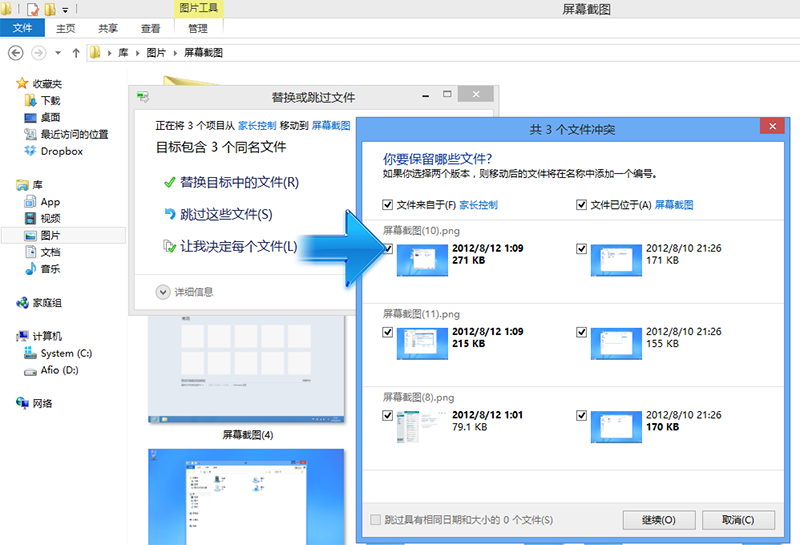The height and width of the screenshot is (545, 800).
Task: Toggle 文件来自于 家长控制 select-all checkbox
Action: point(387,205)
